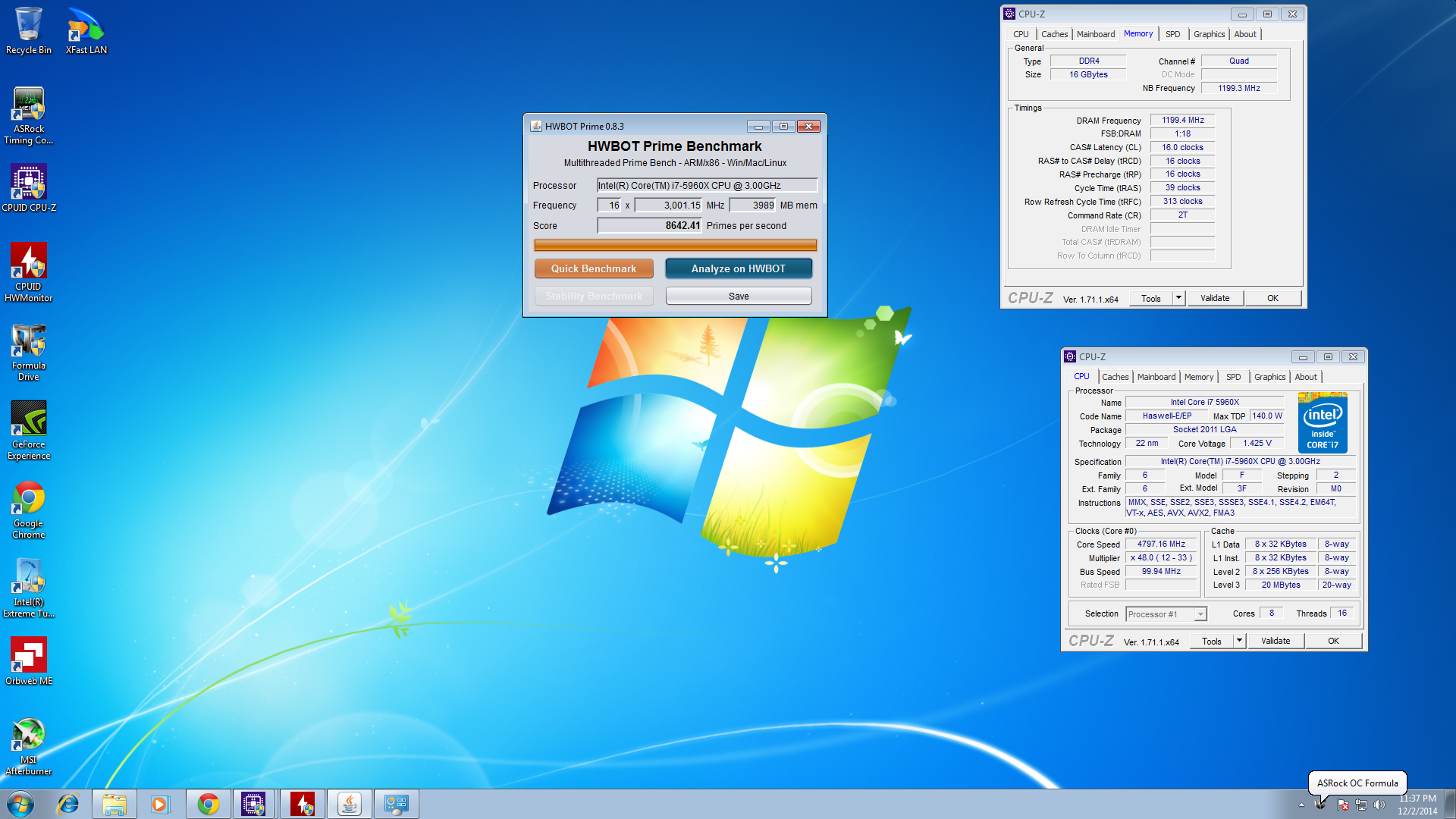Click the 3989 MB memory field

753,205
